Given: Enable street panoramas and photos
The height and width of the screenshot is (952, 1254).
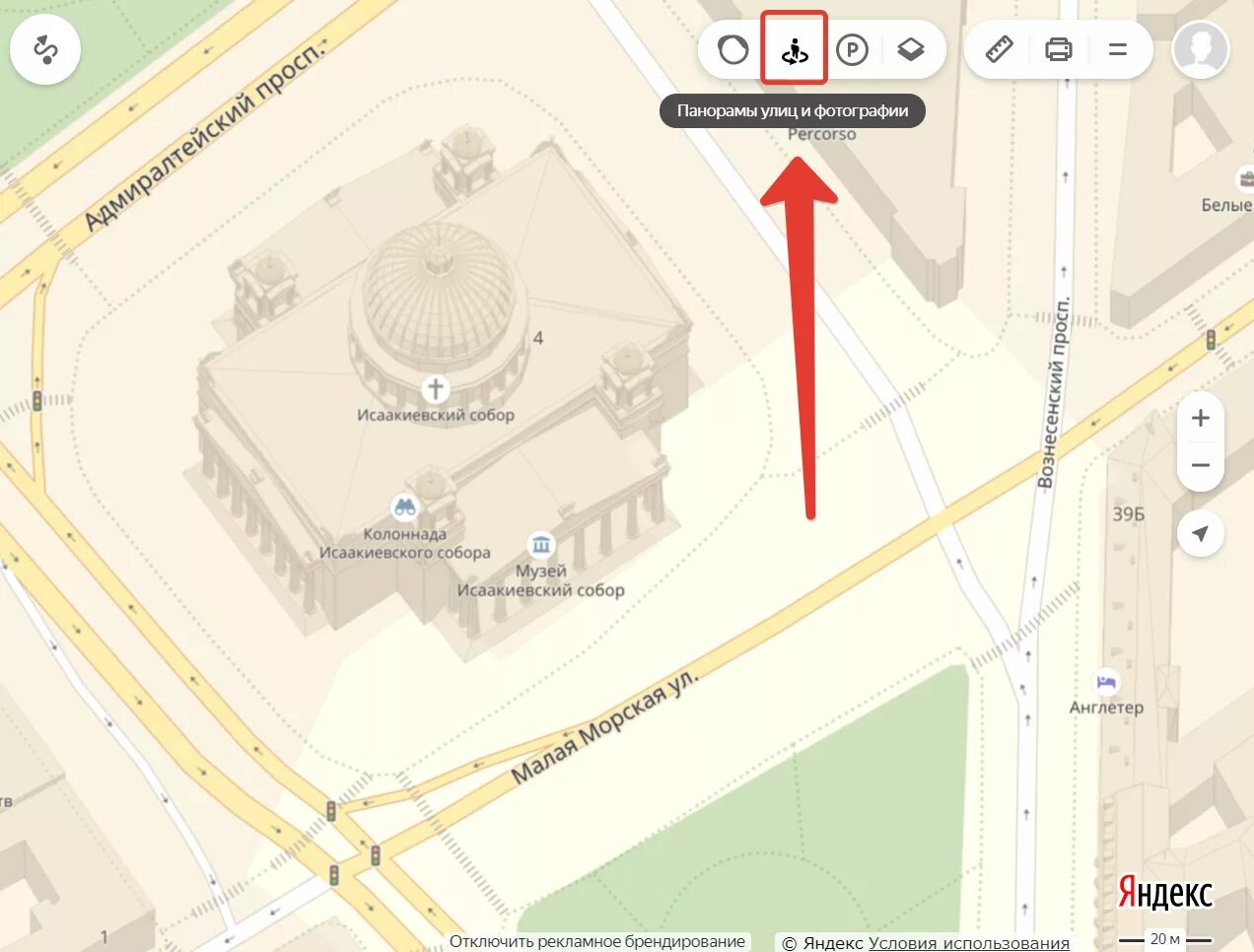Looking at the screenshot, I should click(794, 49).
